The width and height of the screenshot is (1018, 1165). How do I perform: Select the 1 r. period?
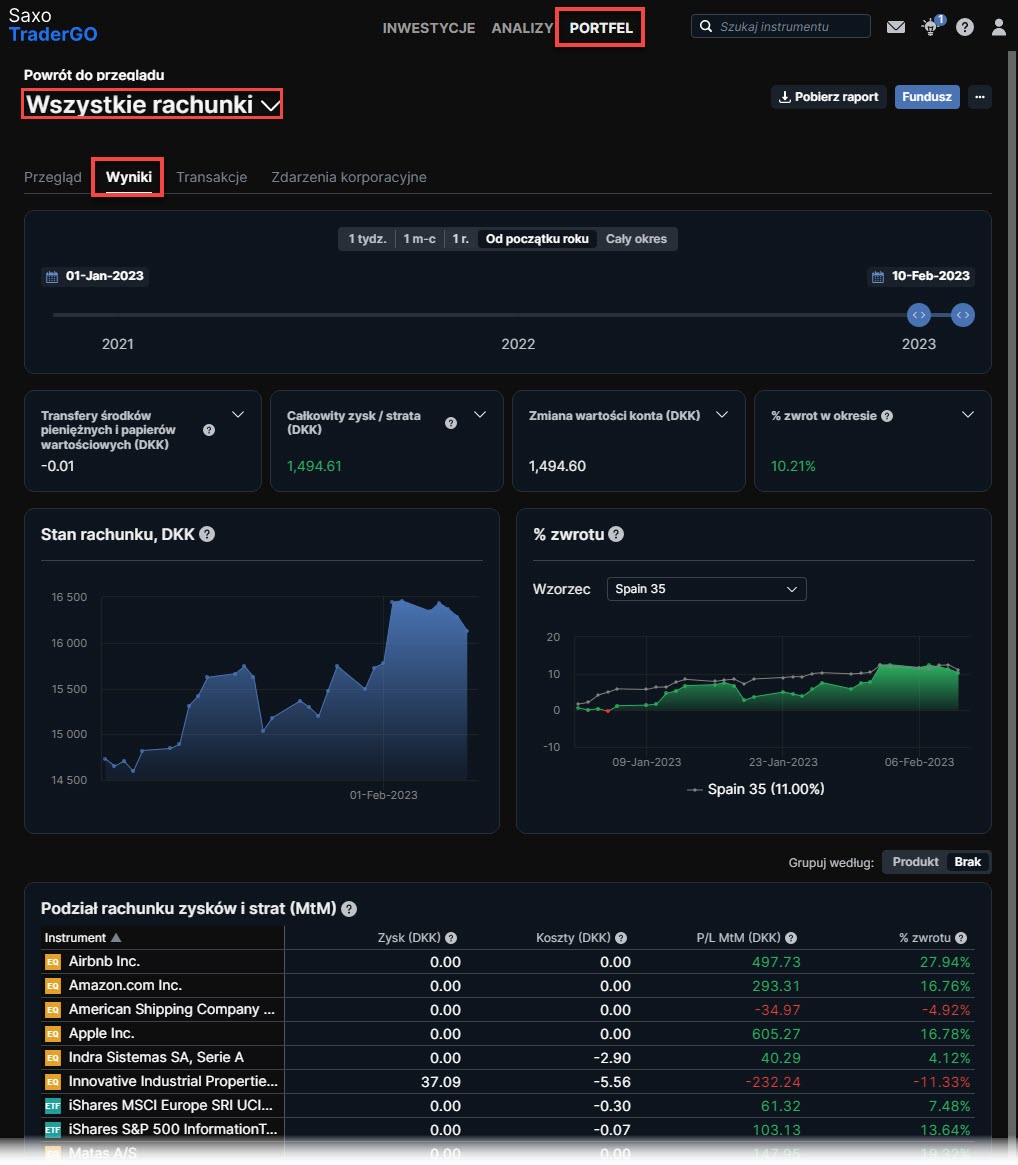pyautogui.click(x=461, y=239)
